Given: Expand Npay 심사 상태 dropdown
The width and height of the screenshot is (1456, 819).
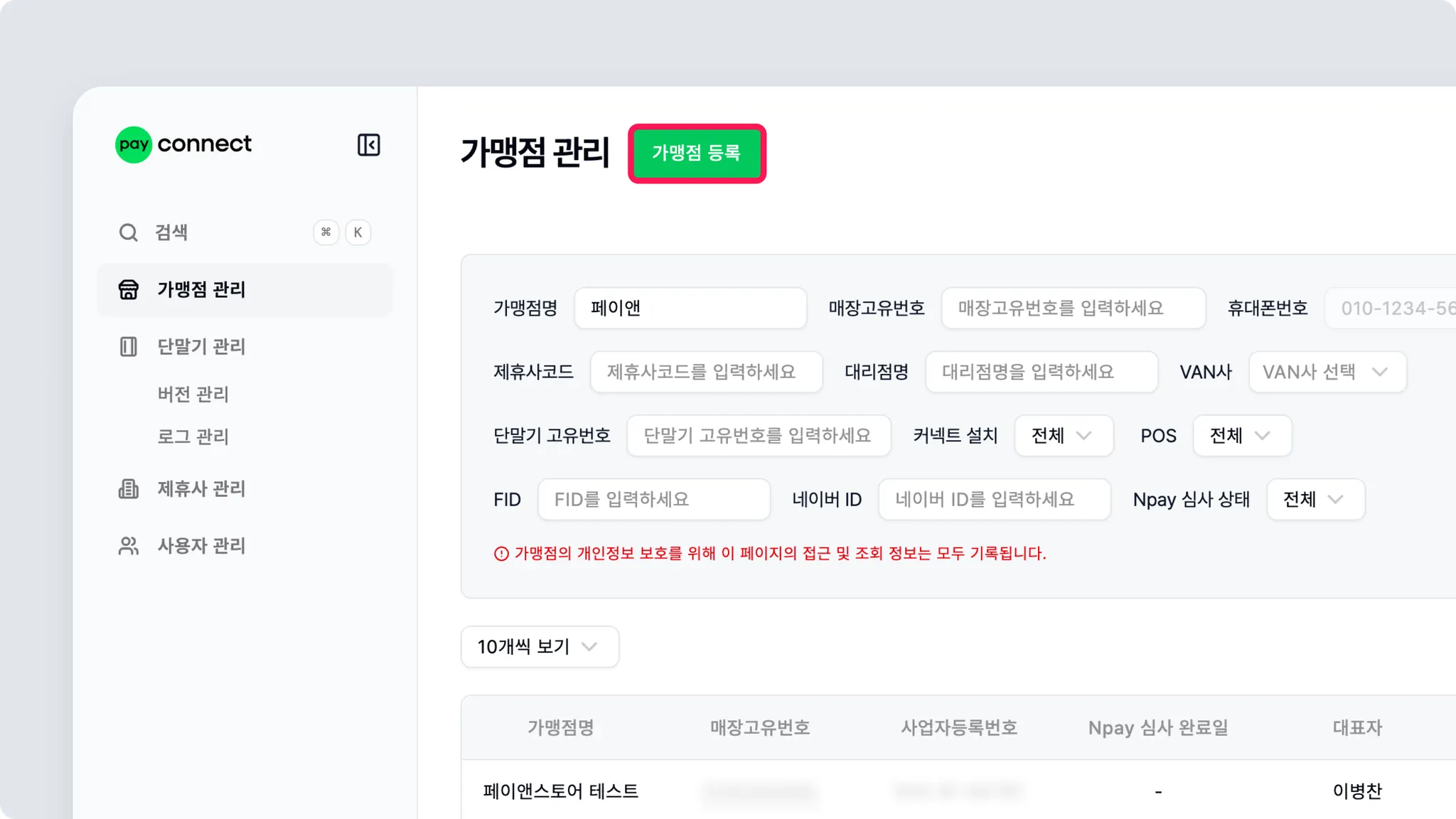Looking at the screenshot, I should pos(1315,500).
